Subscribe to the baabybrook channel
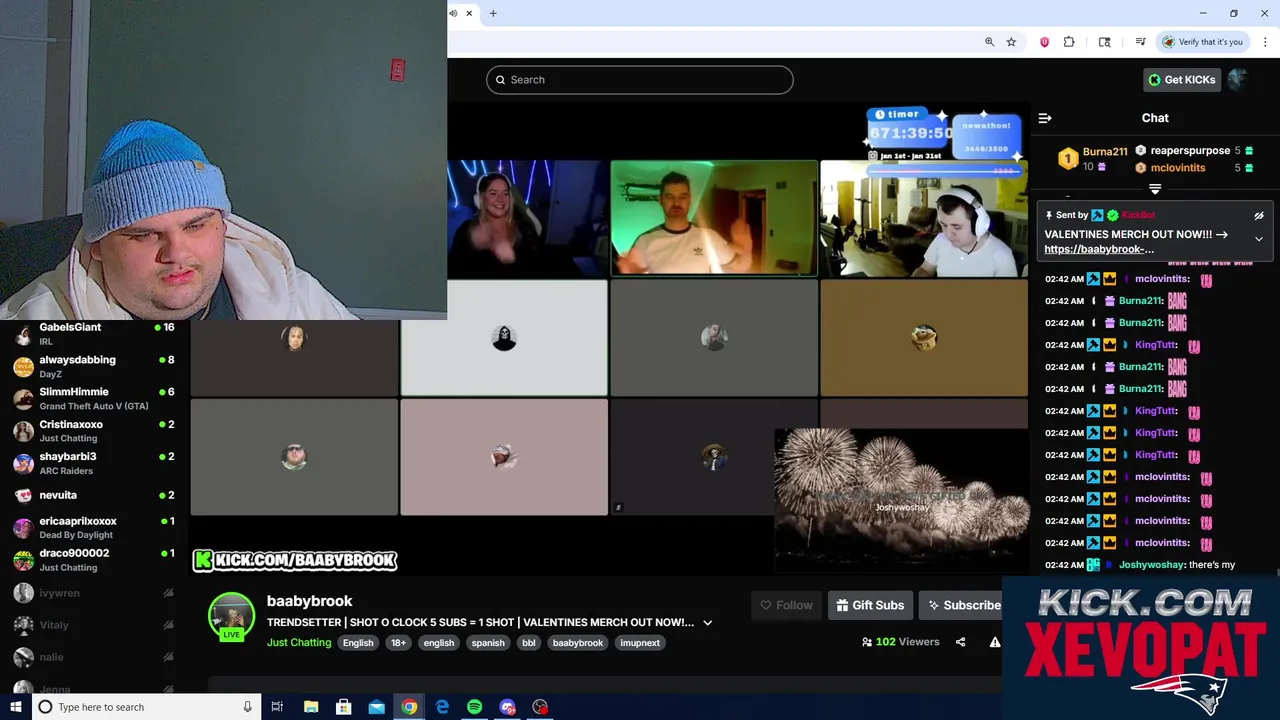Viewport: 1280px width, 720px height. (x=962, y=605)
